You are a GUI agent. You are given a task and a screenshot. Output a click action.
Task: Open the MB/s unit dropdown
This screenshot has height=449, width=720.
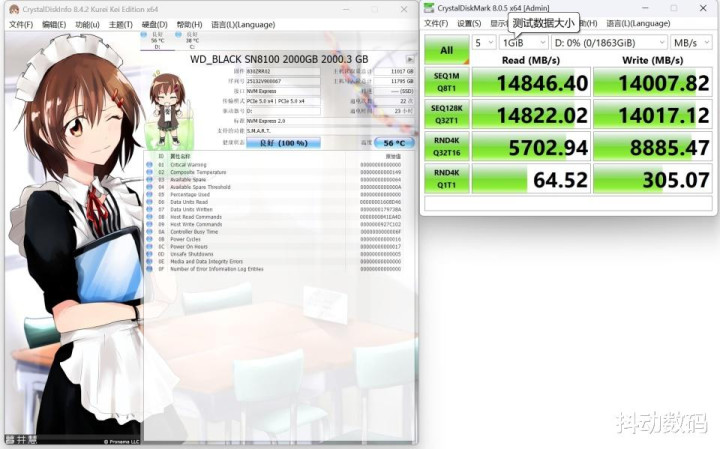click(691, 43)
